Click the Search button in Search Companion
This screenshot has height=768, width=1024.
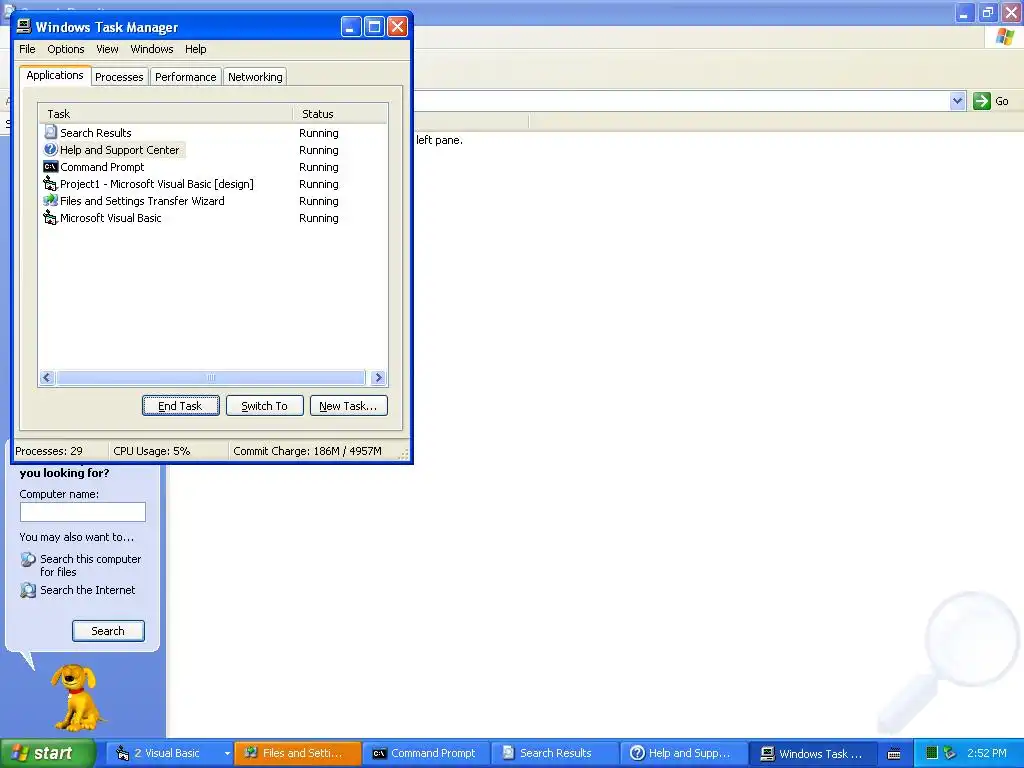click(x=108, y=631)
